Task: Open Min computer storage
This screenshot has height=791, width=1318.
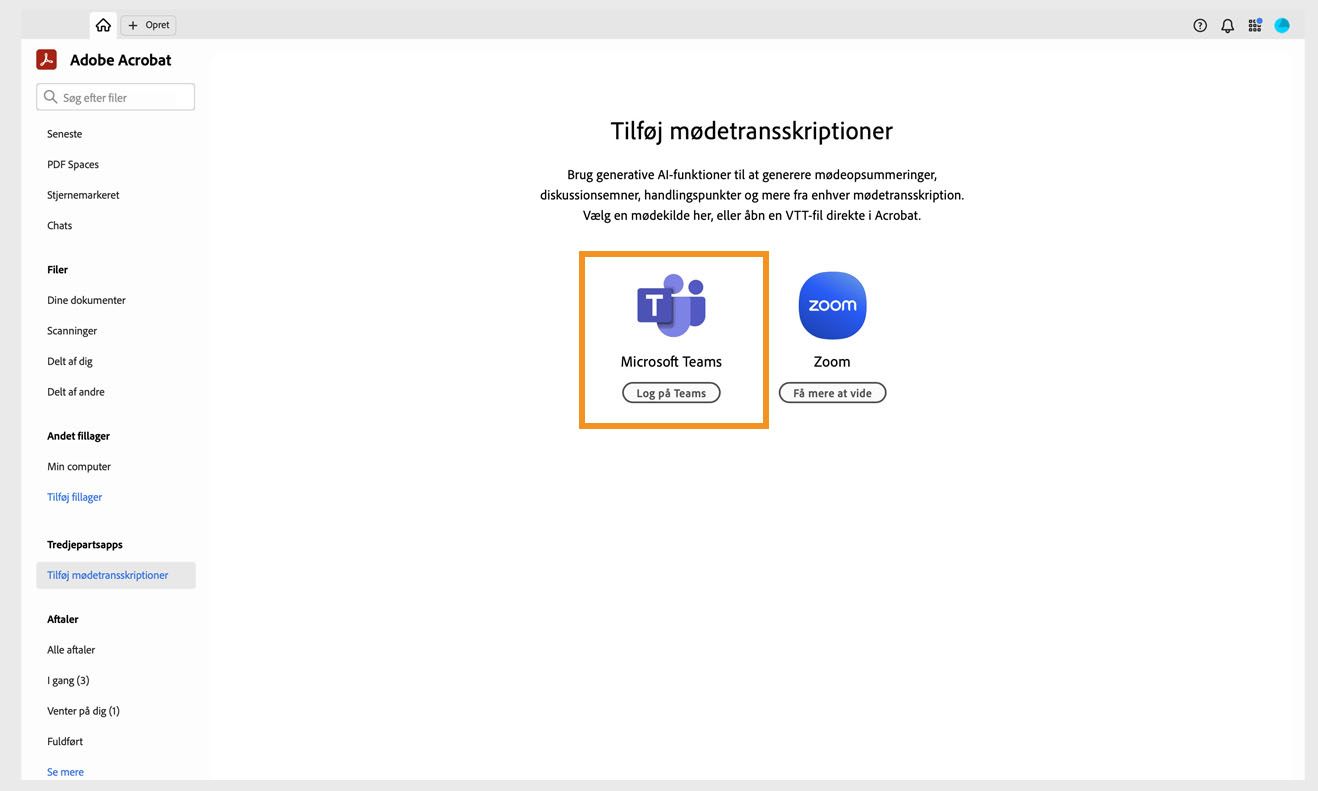Action: 79,467
